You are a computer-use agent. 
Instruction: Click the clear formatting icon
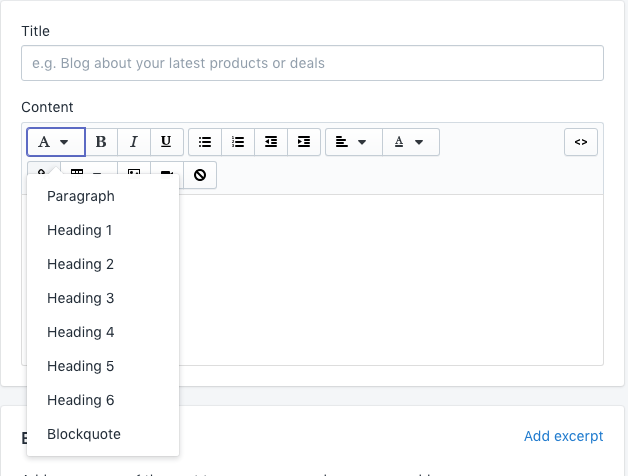[200, 175]
